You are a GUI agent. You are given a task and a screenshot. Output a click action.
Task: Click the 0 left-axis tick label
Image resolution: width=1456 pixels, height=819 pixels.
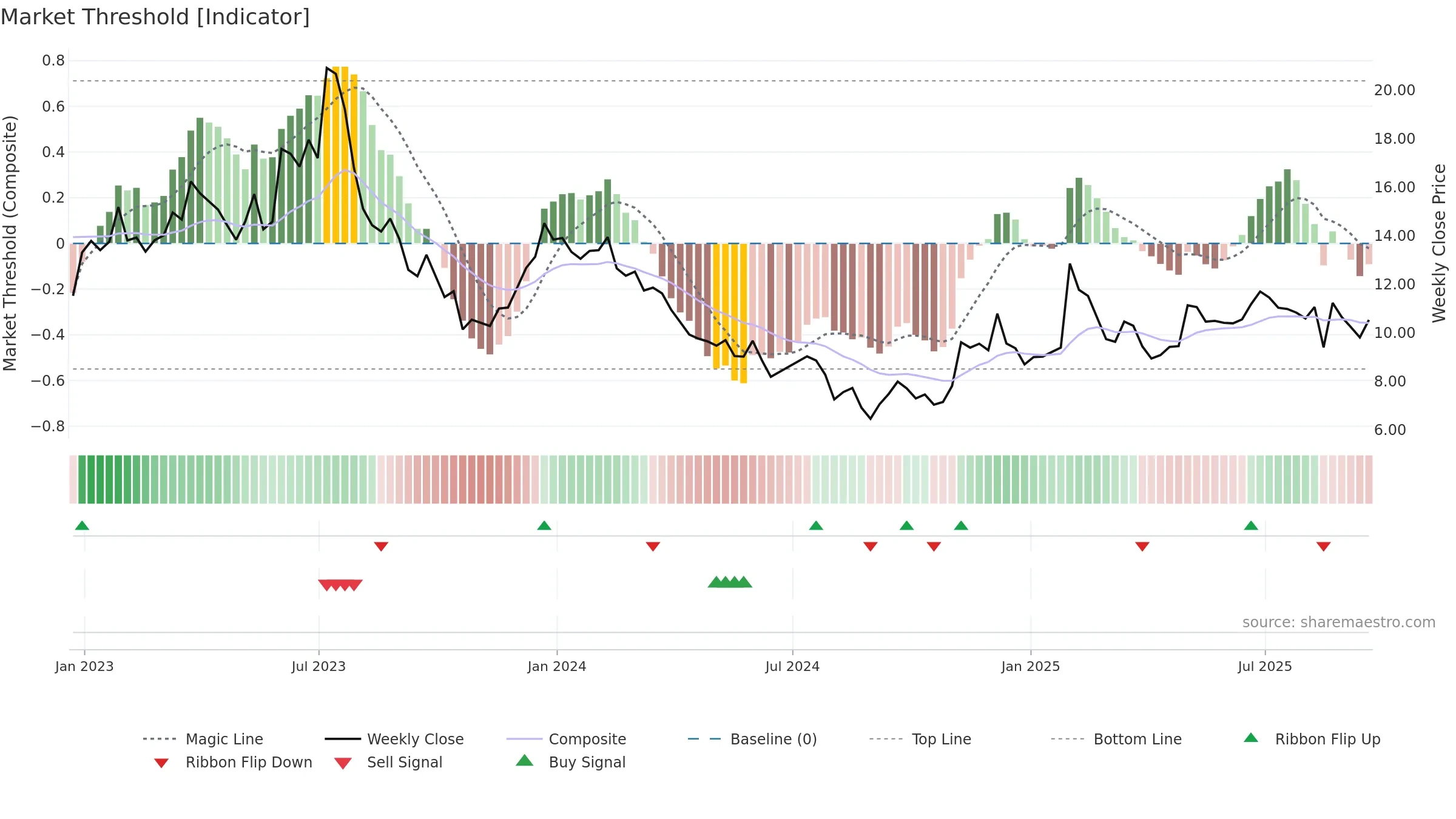(x=60, y=243)
